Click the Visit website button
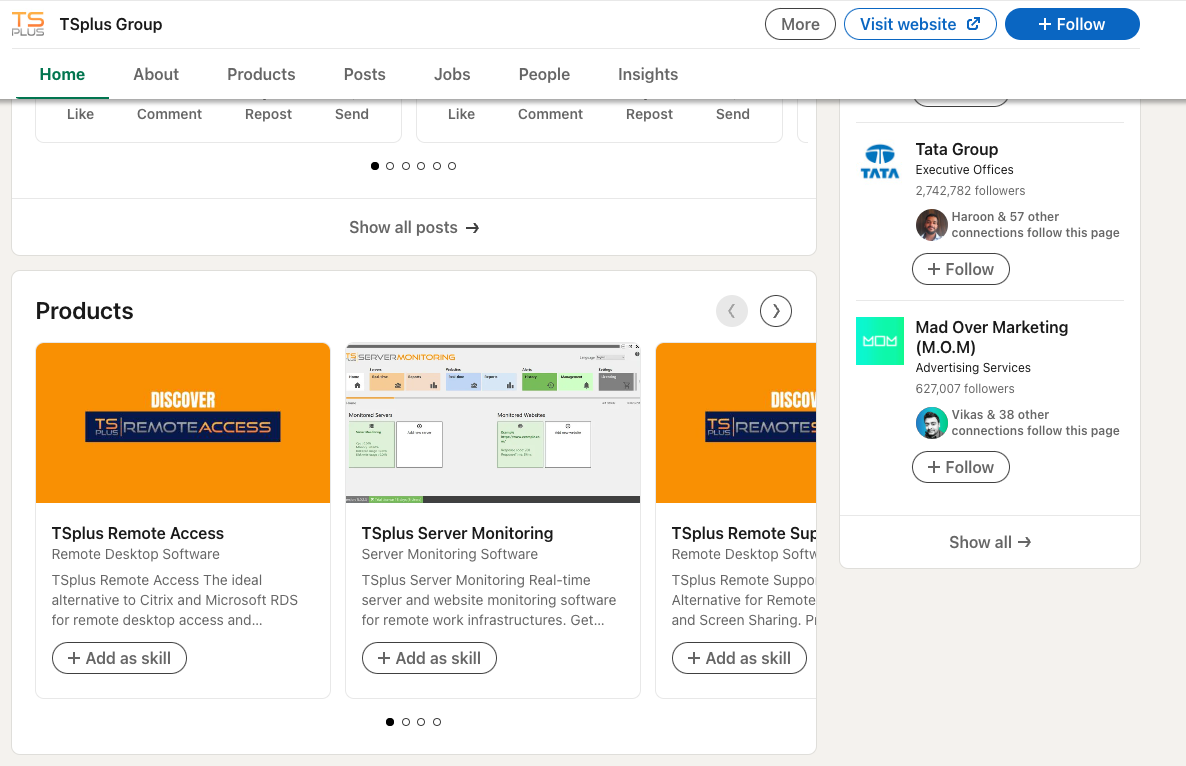 (920, 24)
